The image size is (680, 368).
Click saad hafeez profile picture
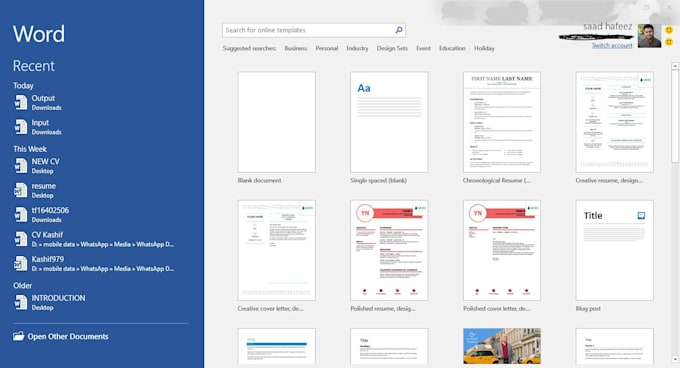[x=649, y=36]
